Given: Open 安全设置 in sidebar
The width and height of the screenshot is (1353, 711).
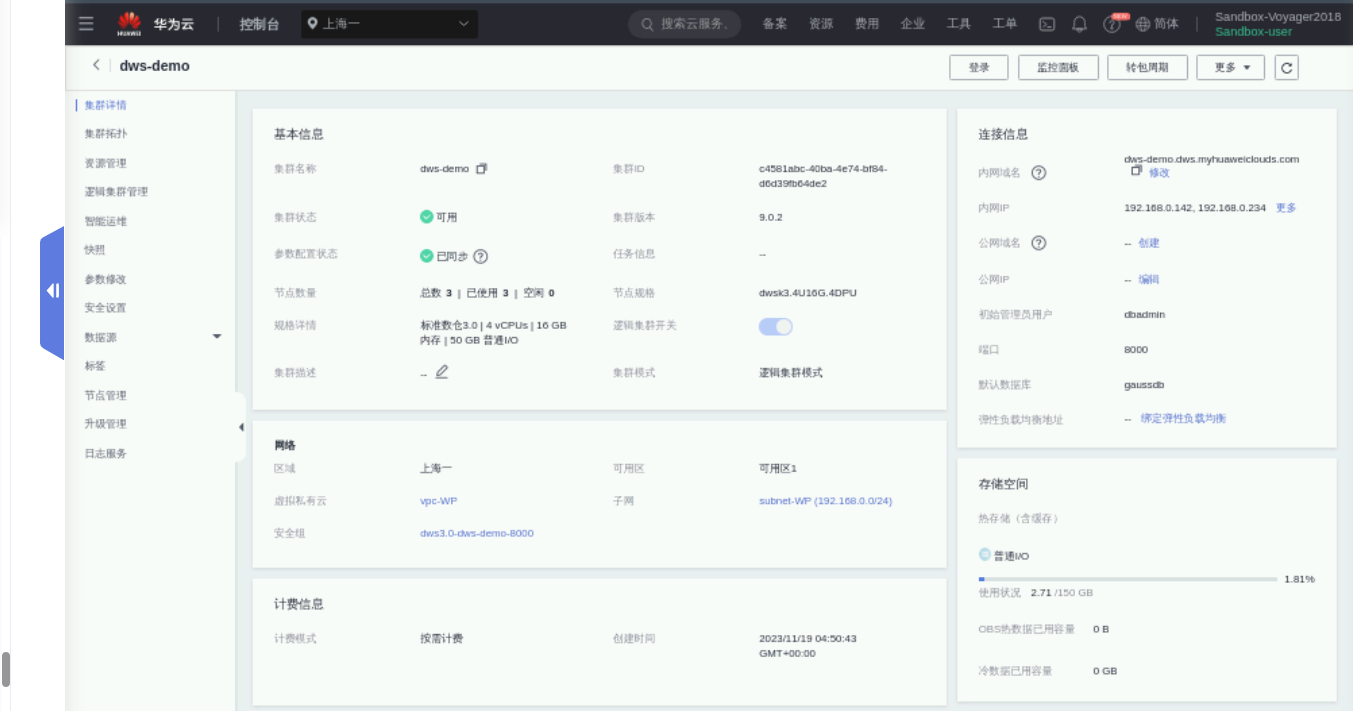Looking at the screenshot, I should point(105,308).
